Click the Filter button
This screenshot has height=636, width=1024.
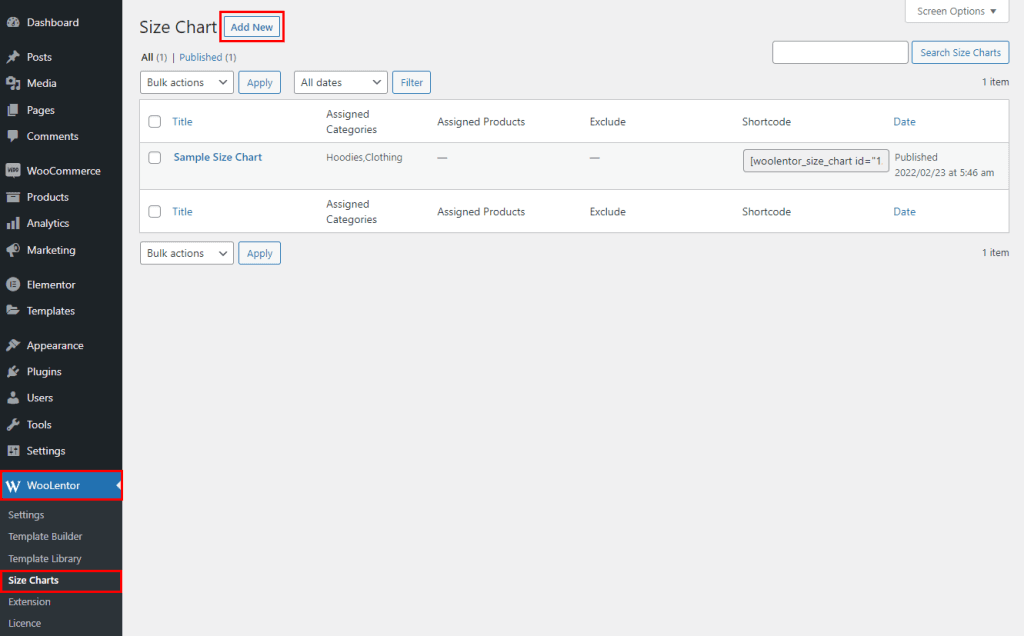411,82
